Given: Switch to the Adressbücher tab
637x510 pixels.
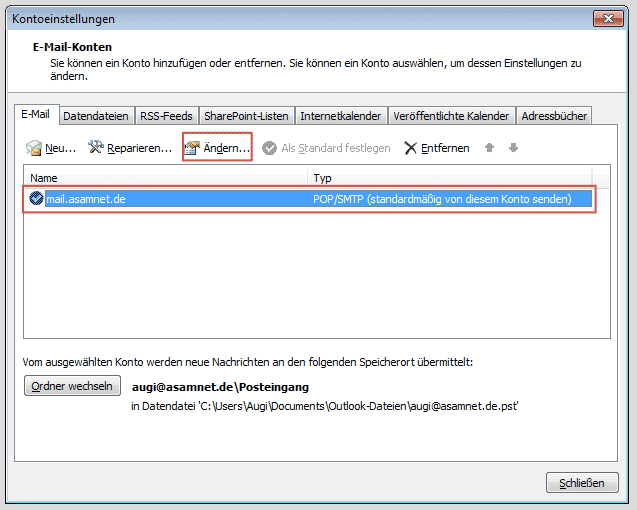Looking at the screenshot, I should (555, 116).
